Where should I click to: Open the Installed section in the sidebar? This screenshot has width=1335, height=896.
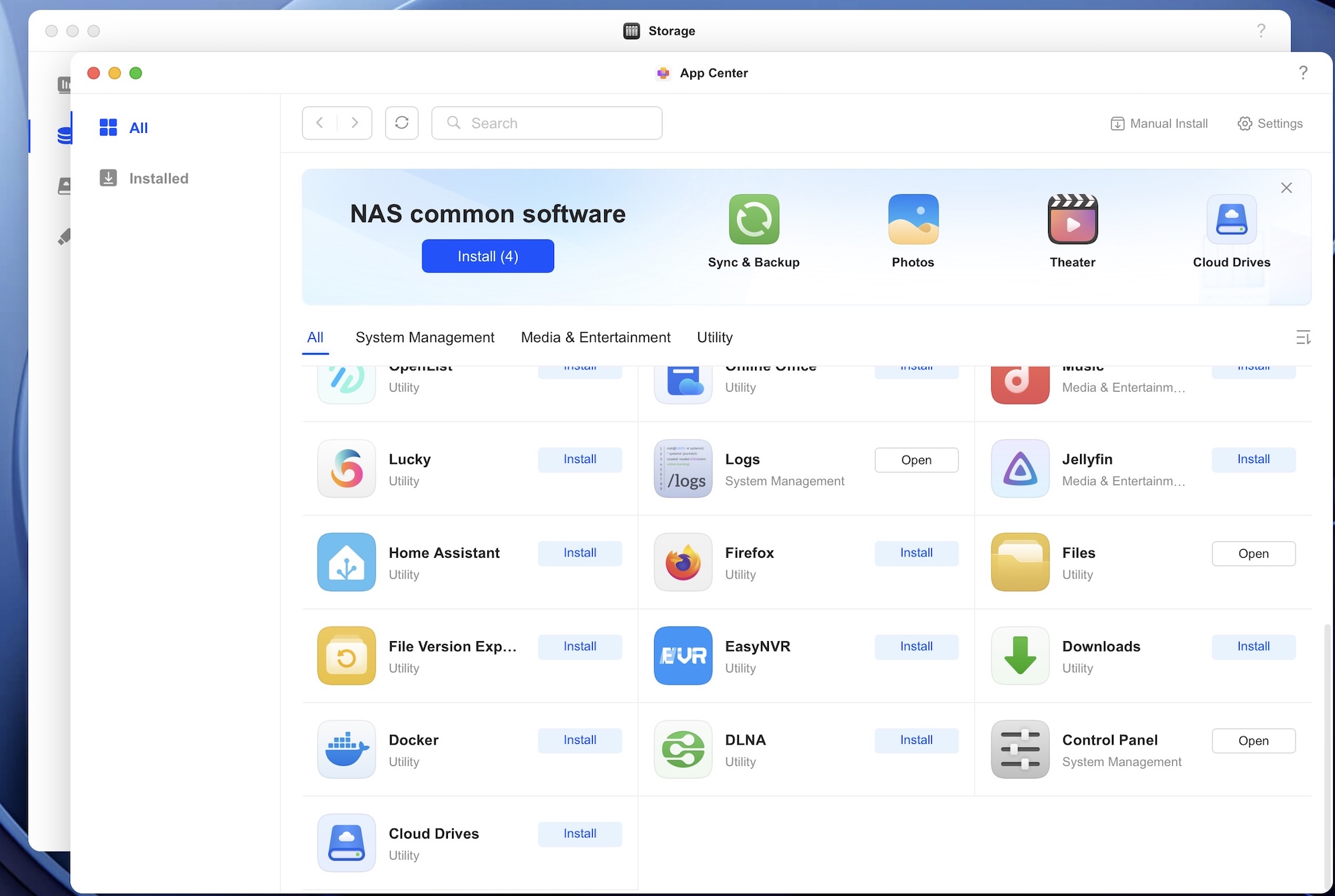tap(158, 178)
